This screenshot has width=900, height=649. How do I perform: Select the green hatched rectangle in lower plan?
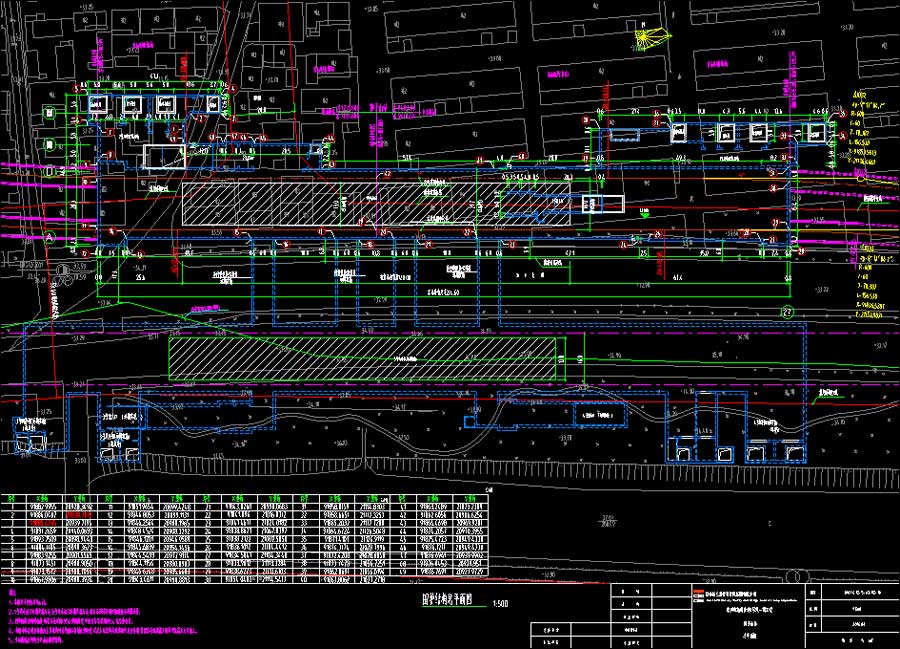(362, 357)
